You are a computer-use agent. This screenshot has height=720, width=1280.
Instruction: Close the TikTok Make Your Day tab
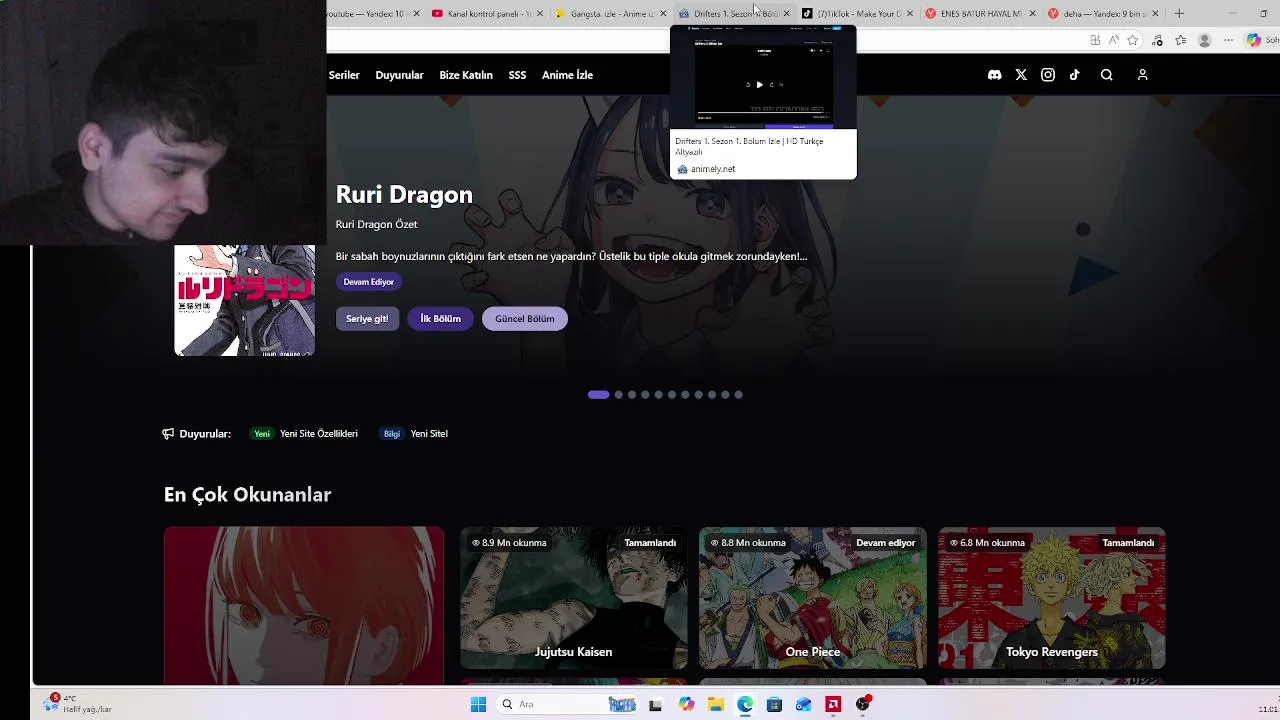(909, 13)
